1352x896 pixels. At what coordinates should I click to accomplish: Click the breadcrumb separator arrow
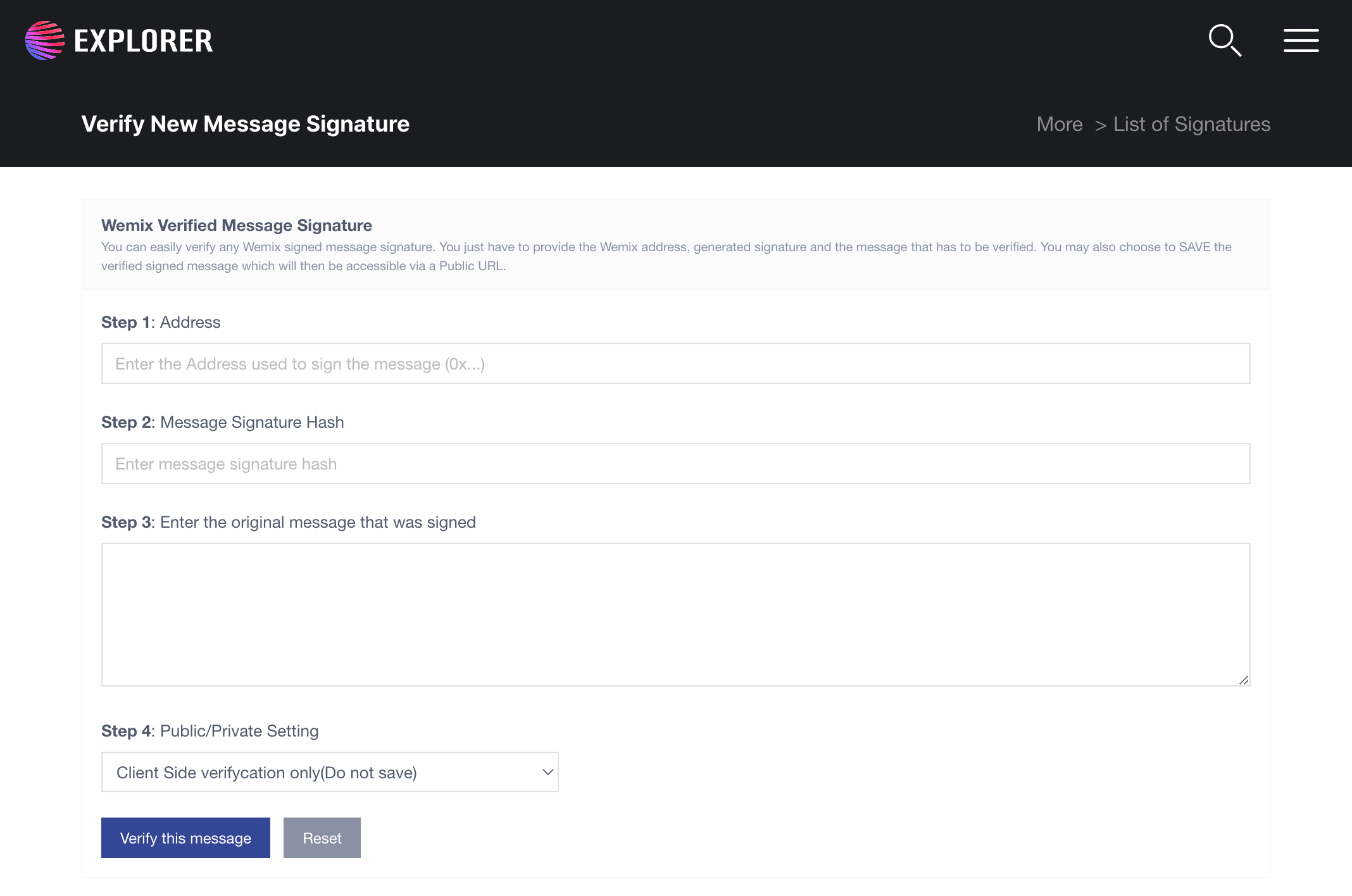click(1100, 125)
